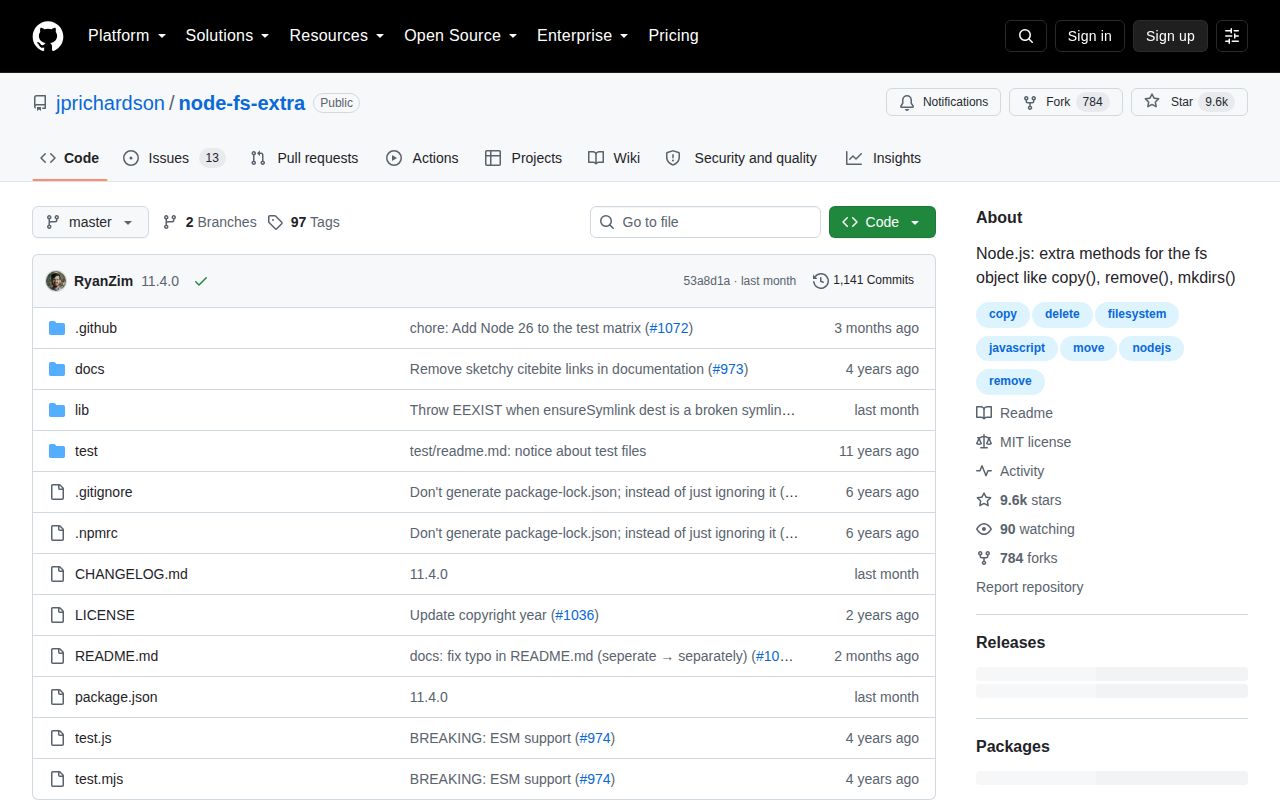Click the Fork icon
The height and width of the screenshot is (800, 1280).
1030,102
